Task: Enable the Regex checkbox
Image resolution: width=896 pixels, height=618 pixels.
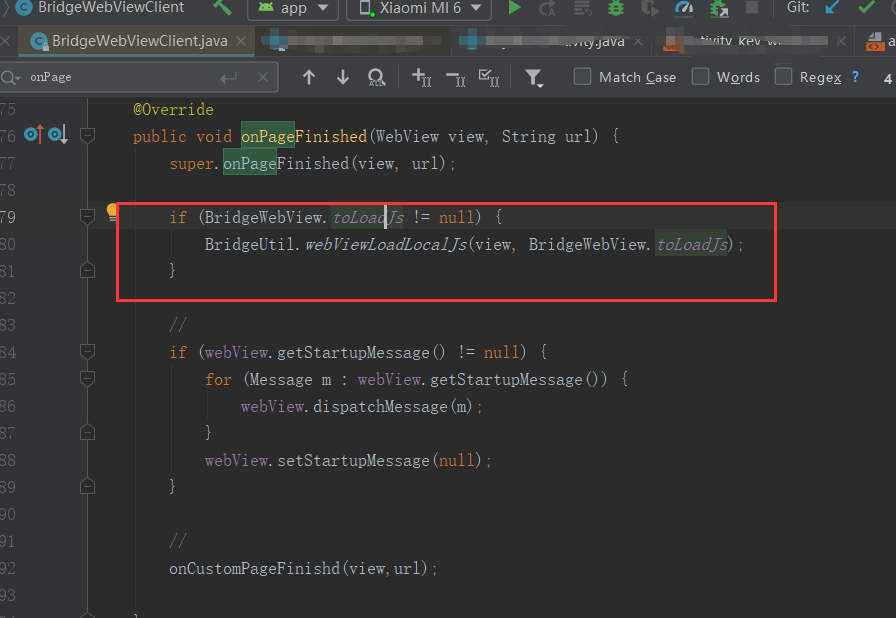Action: pos(783,76)
